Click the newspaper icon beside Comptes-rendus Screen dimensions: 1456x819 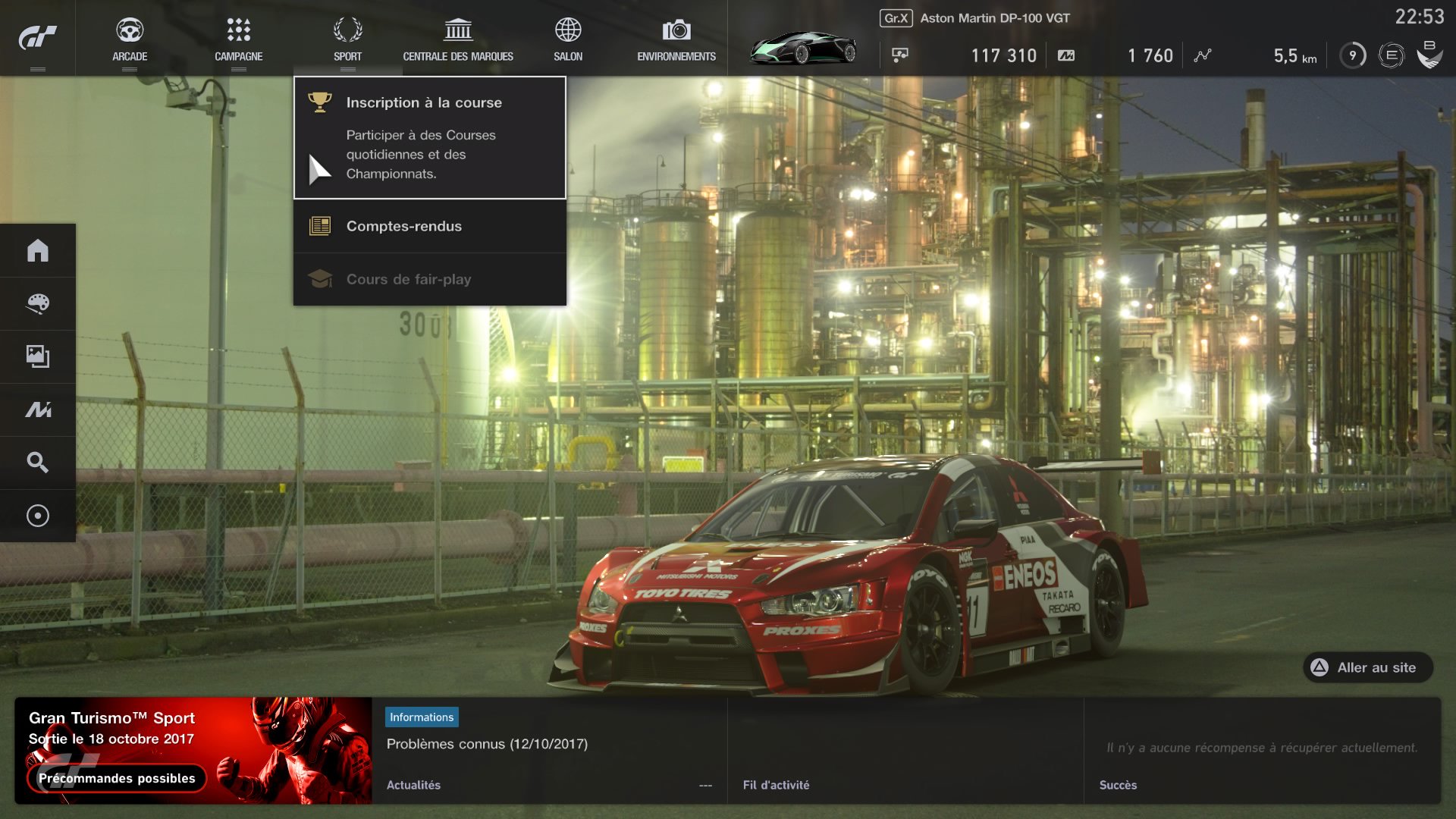click(x=320, y=226)
